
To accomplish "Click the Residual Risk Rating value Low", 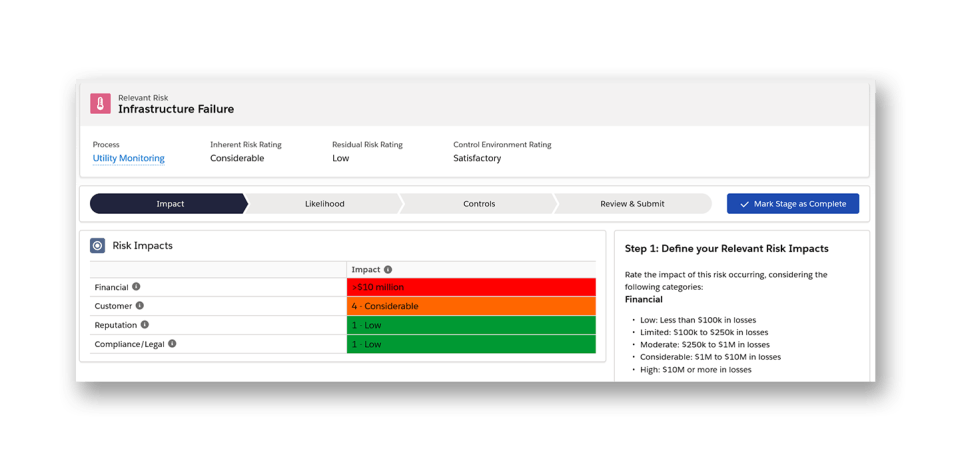I will [x=340, y=158].
